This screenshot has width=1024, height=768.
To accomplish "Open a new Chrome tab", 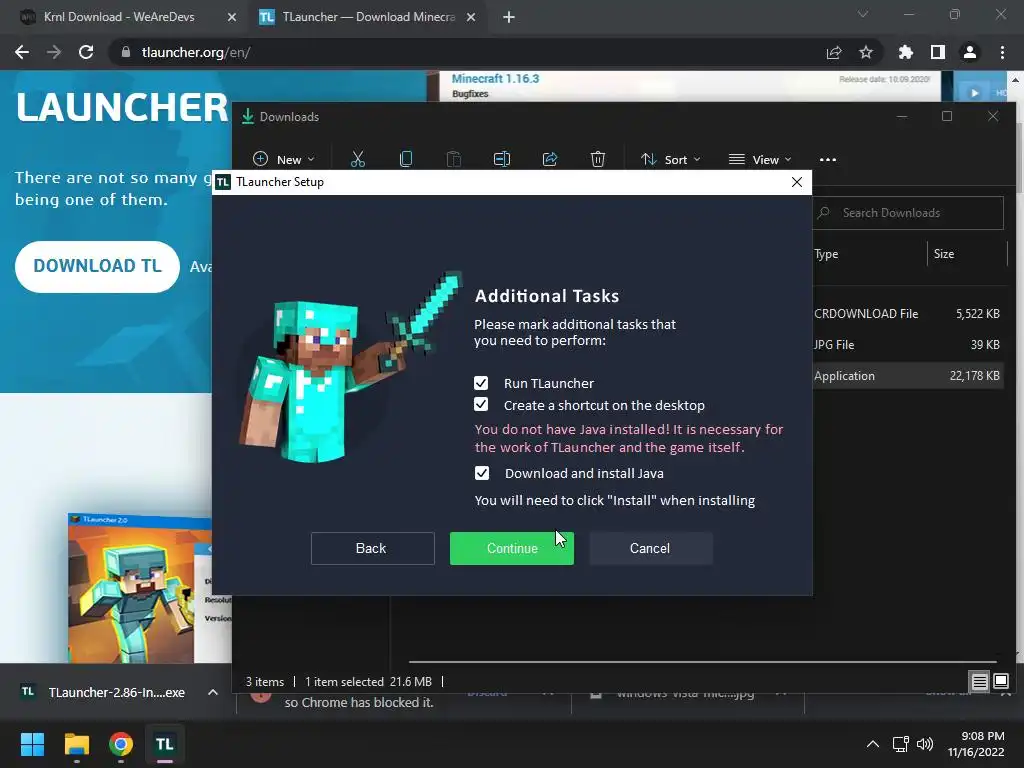I will click(509, 18).
